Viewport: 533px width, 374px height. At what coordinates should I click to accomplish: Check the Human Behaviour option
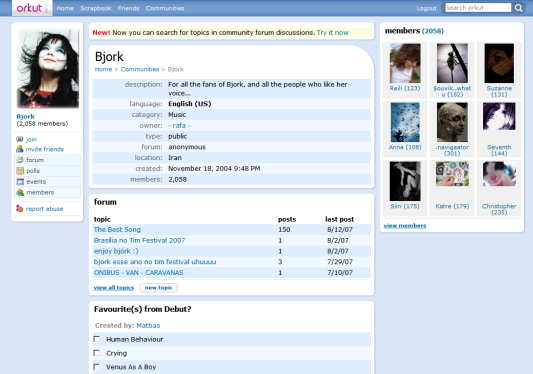97,339
